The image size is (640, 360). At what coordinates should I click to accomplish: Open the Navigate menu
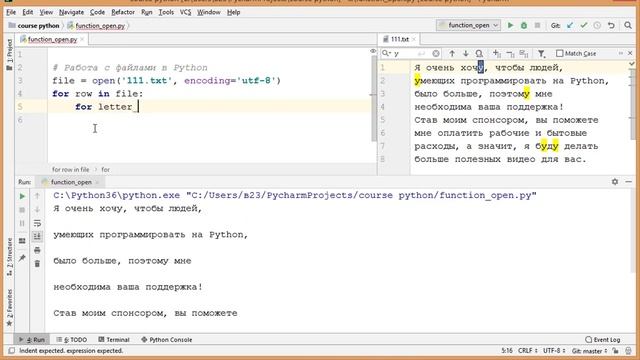click(x=71, y=12)
